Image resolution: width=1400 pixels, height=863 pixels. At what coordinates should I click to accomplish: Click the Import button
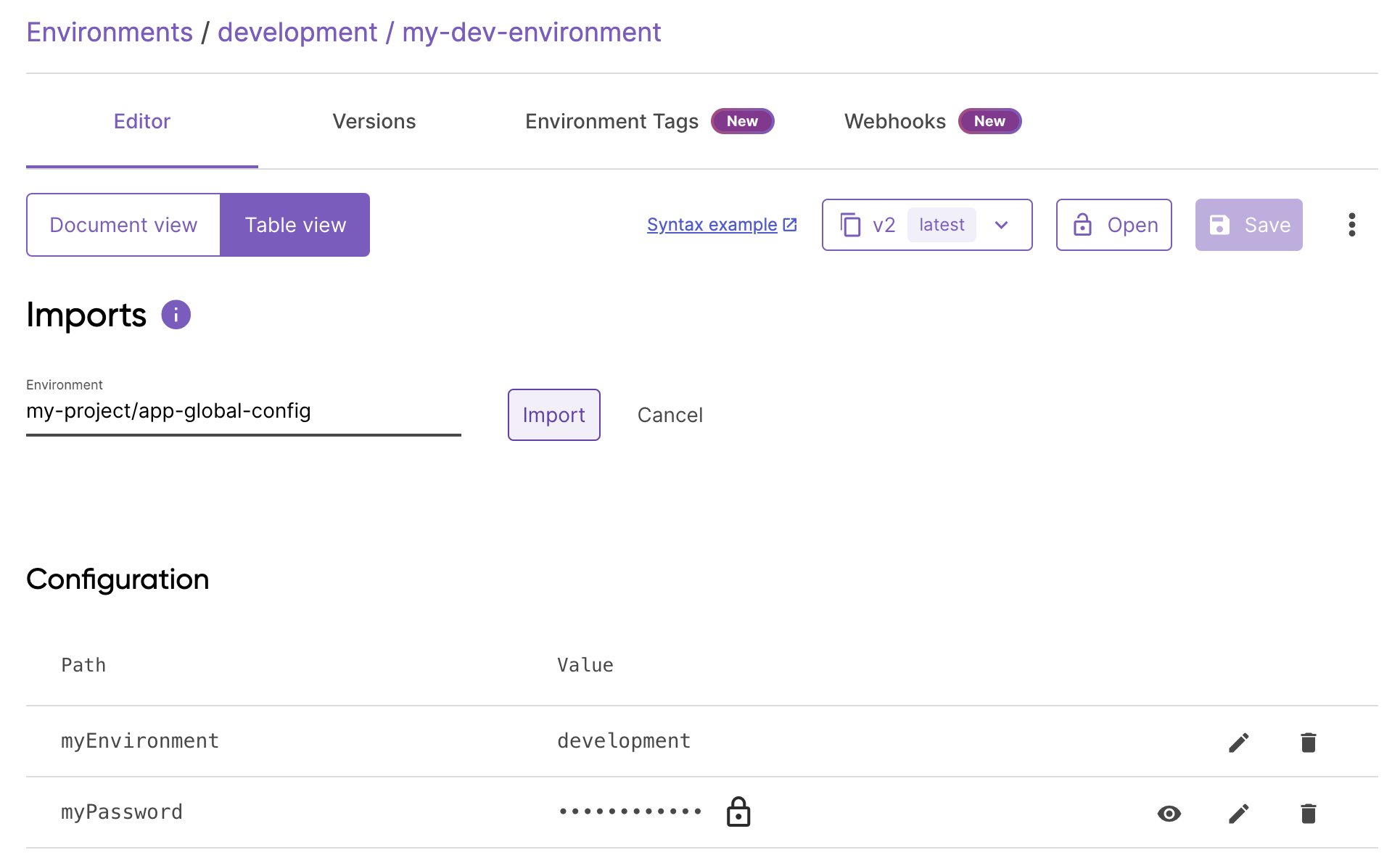(554, 415)
